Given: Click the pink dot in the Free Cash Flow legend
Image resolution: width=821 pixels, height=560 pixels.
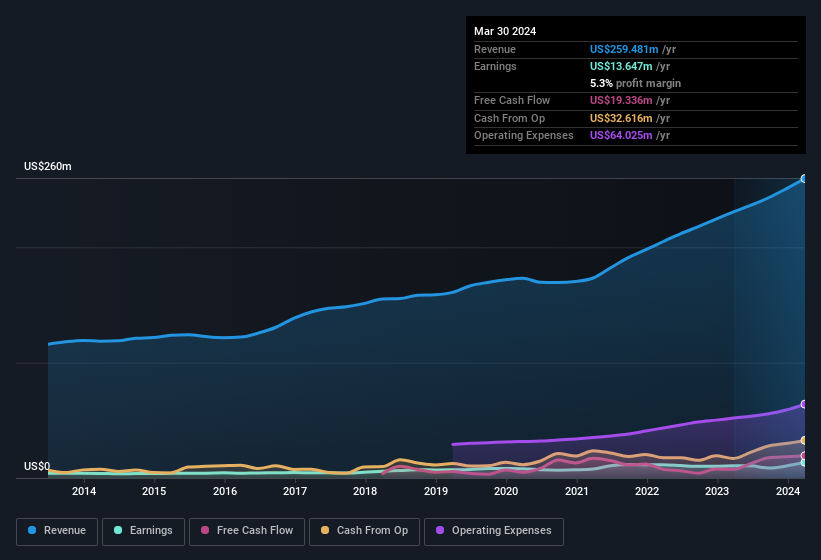Looking at the screenshot, I should [206, 531].
